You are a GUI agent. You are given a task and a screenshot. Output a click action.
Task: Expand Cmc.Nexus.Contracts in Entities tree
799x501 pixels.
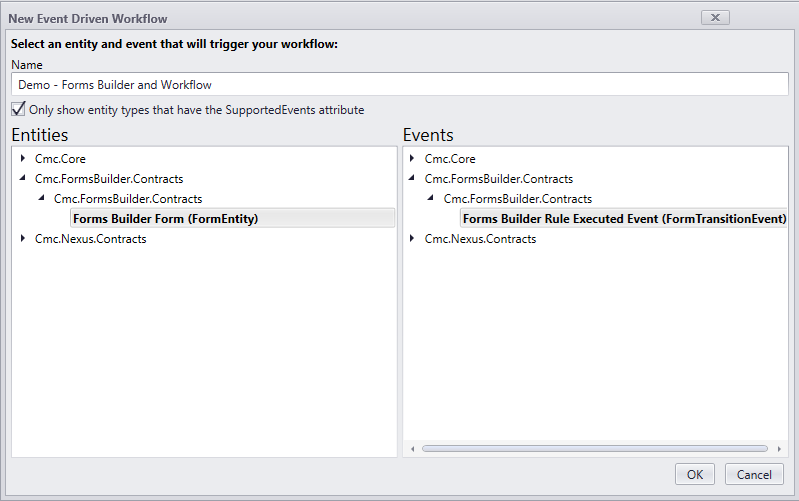click(x=23, y=239)
